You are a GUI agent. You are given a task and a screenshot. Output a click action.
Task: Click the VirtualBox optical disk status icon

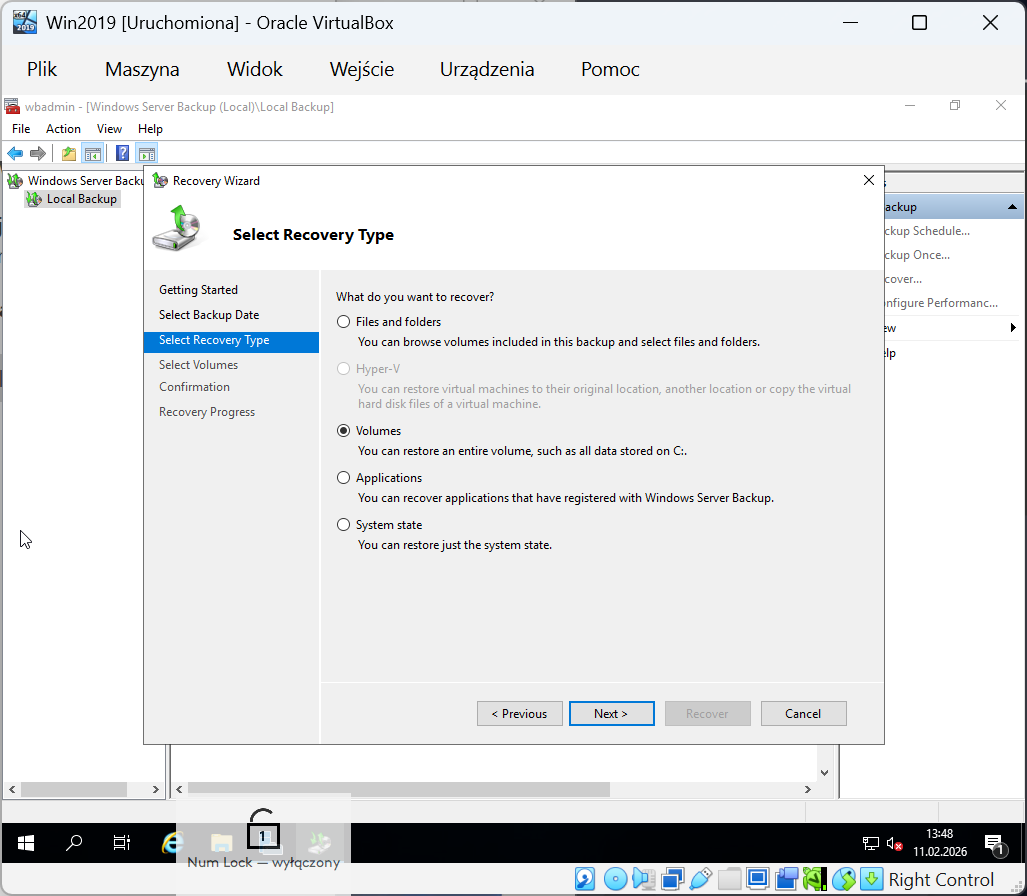(x=615, y=879)
